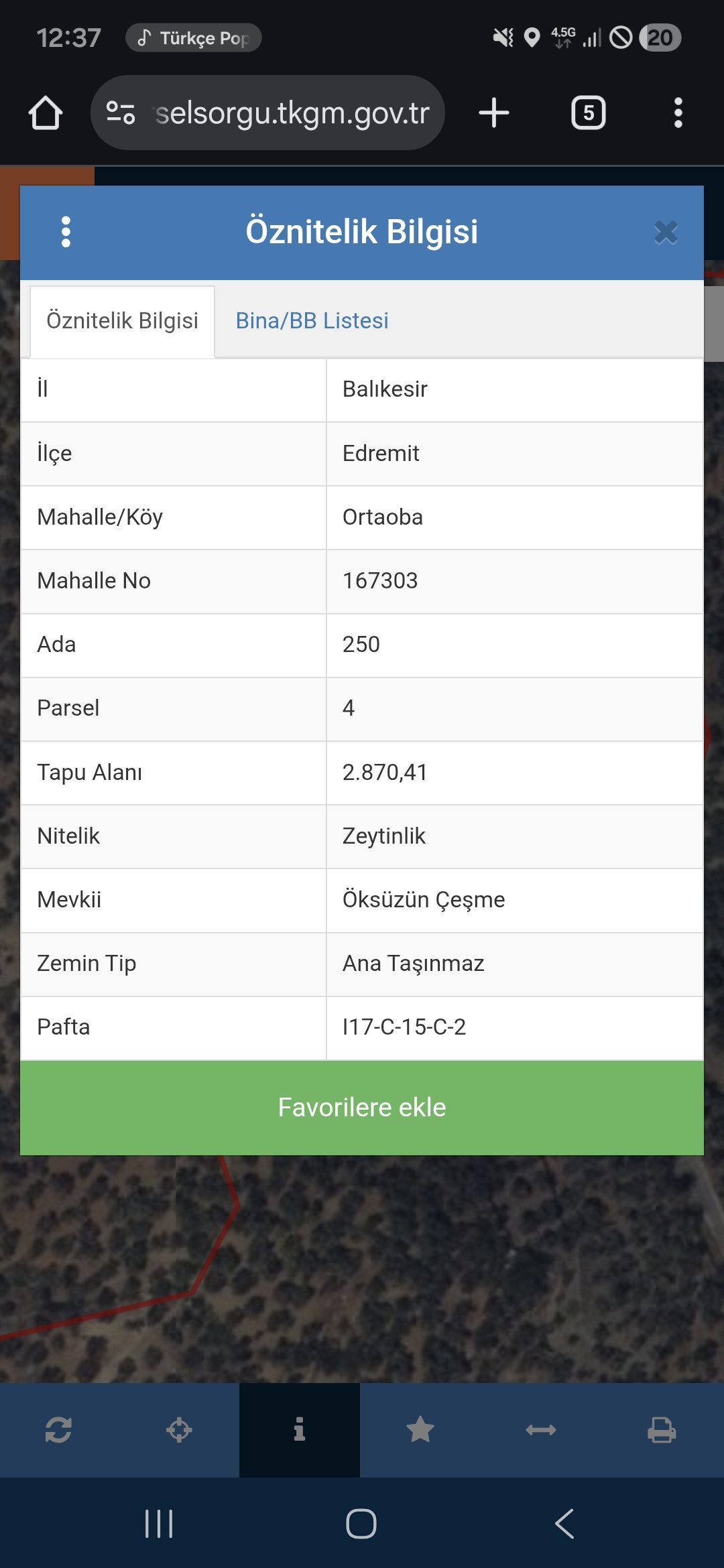
Task: Tap the print icon
Action: click(x=662, y=1430)
